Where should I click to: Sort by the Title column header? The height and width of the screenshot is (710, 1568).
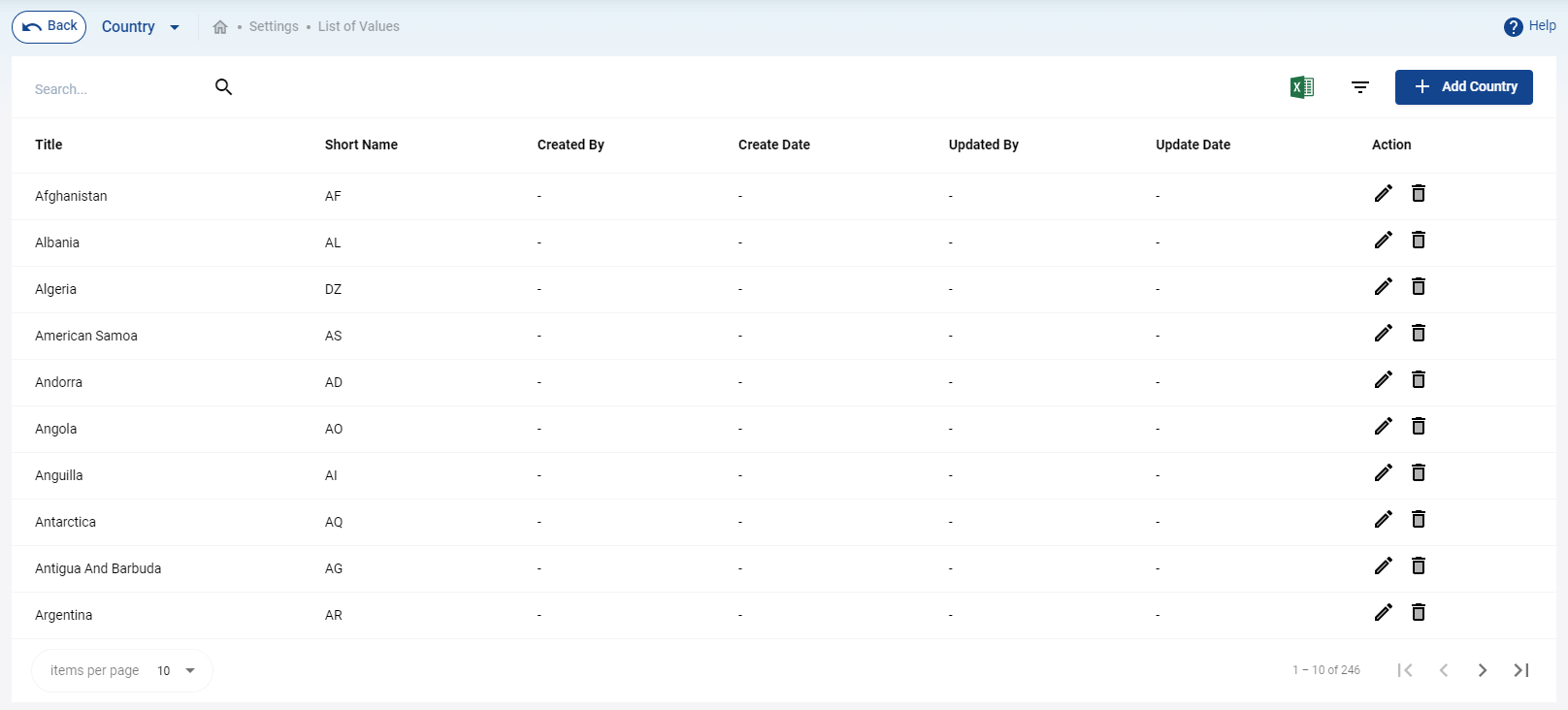(x=49, y=145)
